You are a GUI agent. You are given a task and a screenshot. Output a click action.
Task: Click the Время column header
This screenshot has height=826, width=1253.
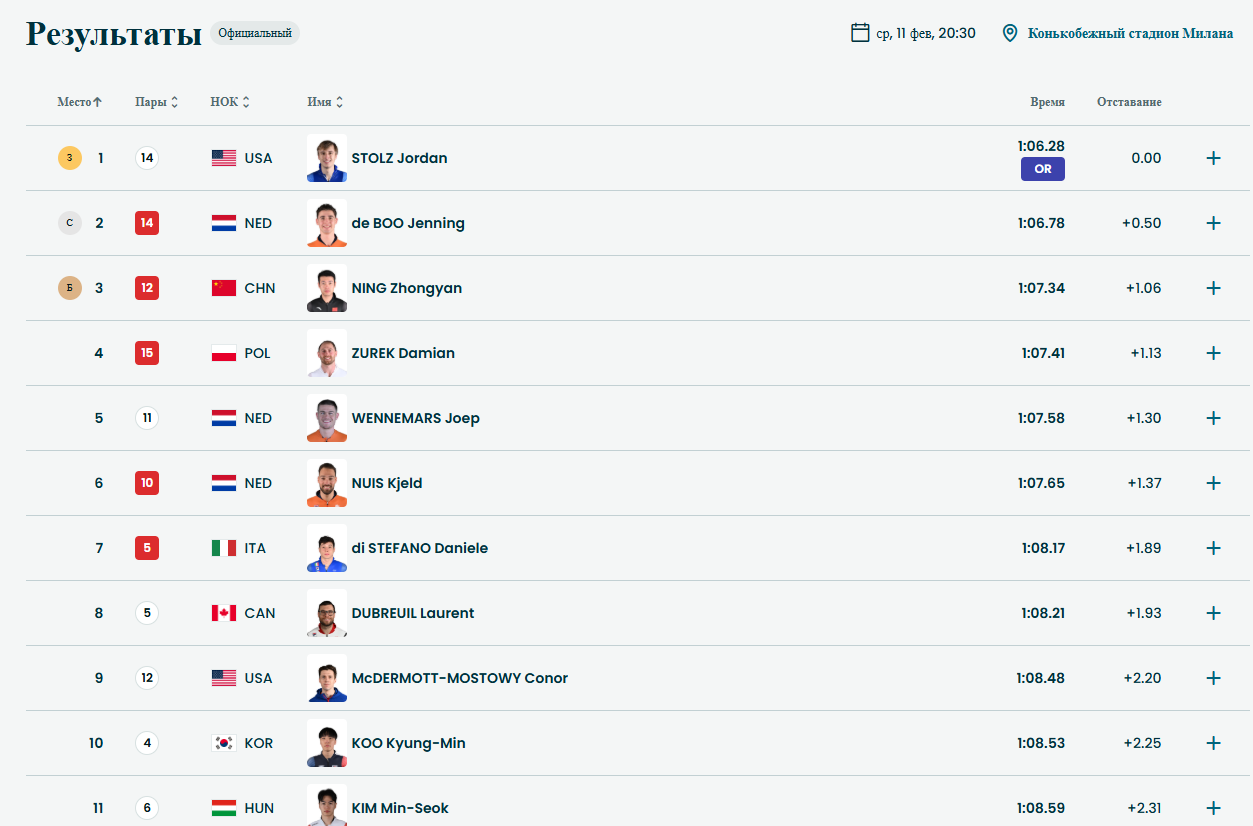tap(1047, 102)
